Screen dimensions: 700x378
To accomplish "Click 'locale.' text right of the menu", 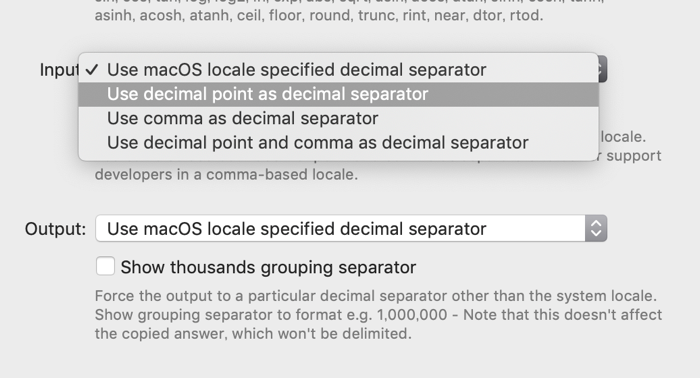I will (x=623, y=137).
